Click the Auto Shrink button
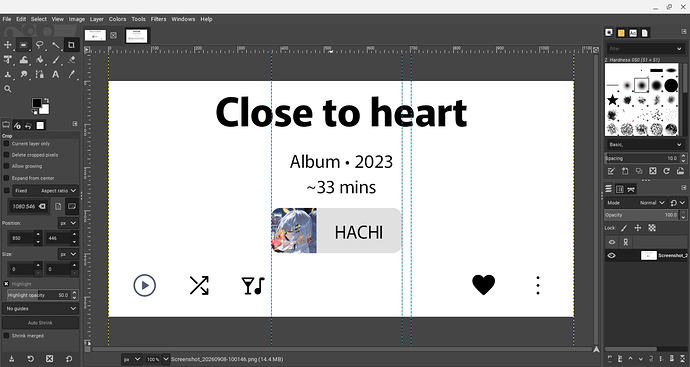The image size is (690, 367). [x=40, y=323]
